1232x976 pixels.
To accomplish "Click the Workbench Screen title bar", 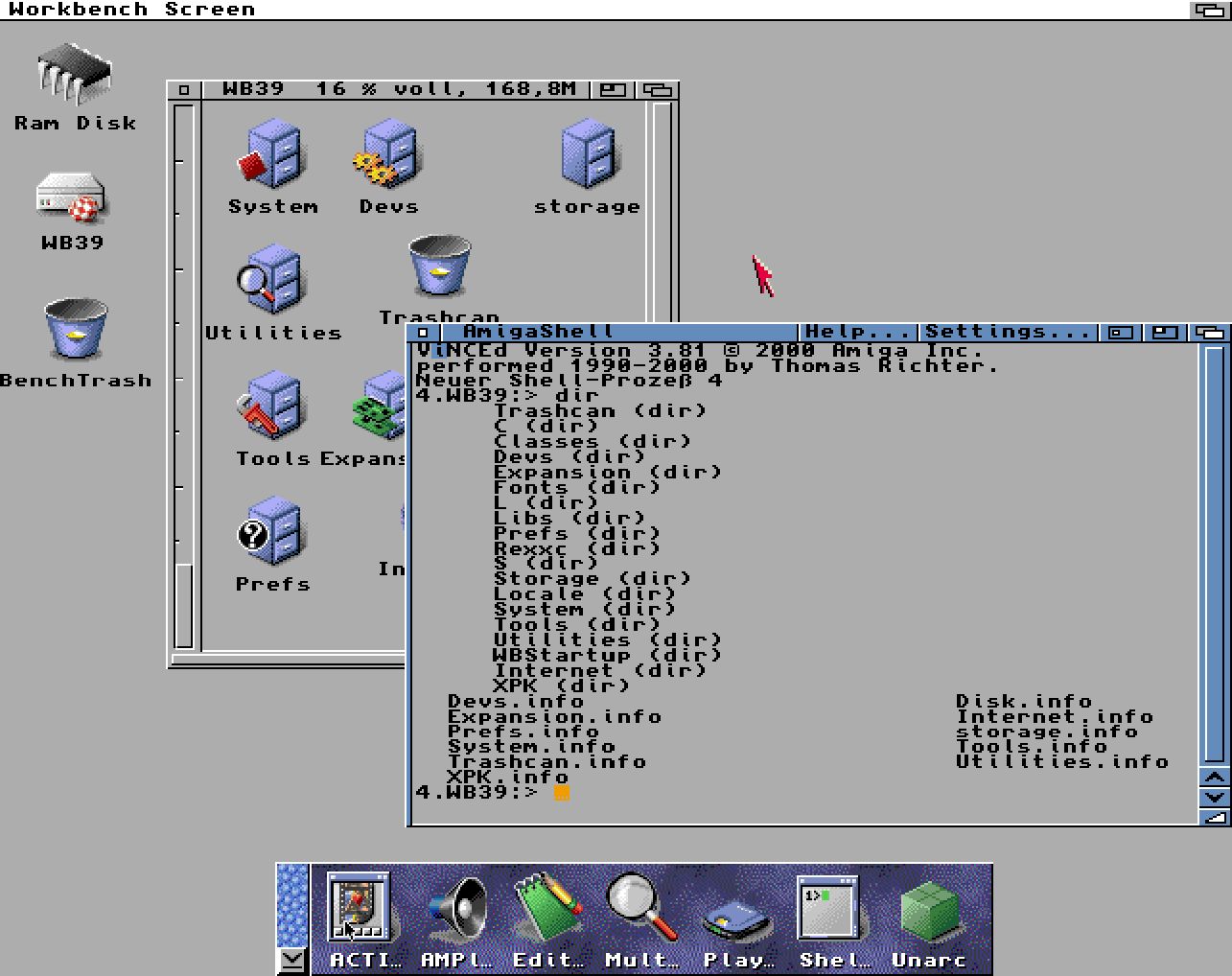I will (x=594, y=10).
